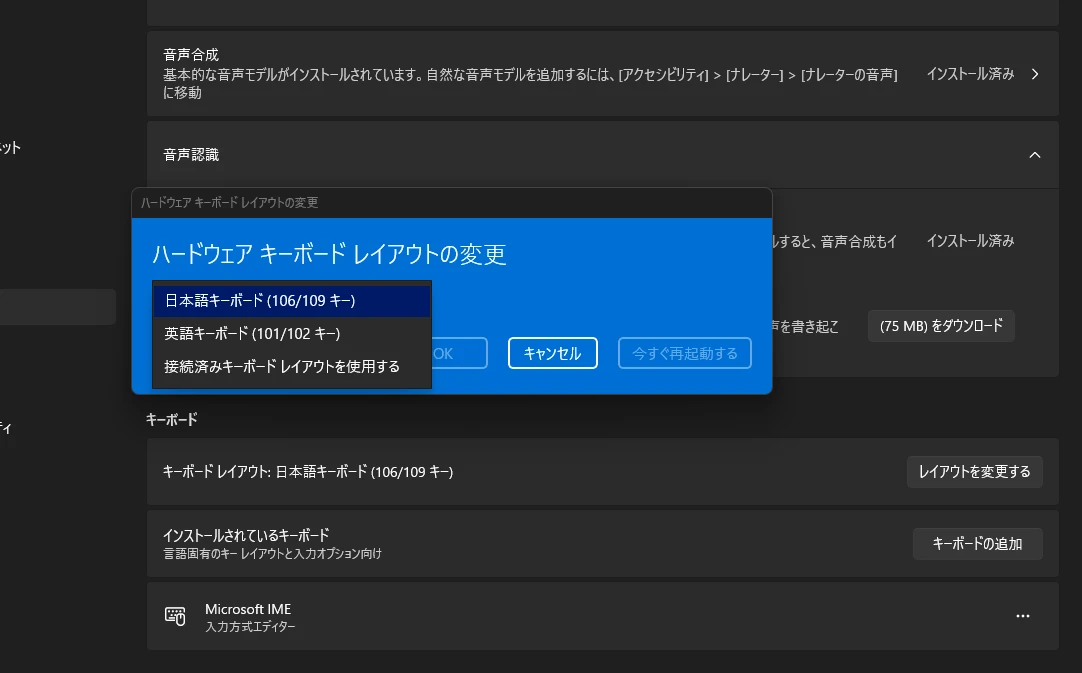Collapse the 音声認識 section using its chevron
The image size is (1082, 673).
tap(1035, 155)
